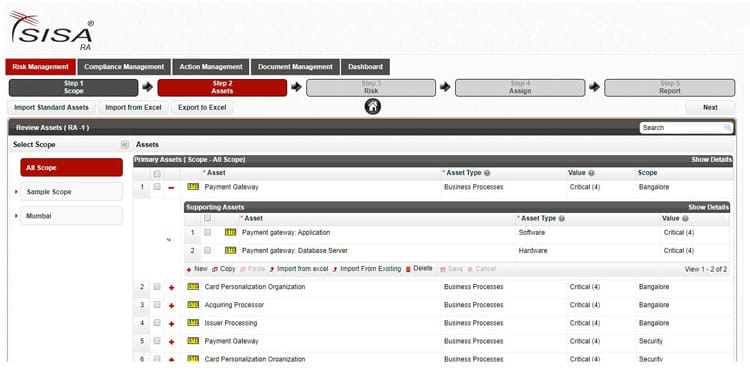Viewport: 750px width, 384px height.
Task: Click asset icon beside row 2 Card Personalization Organization
Action: [x=193, y=287]
